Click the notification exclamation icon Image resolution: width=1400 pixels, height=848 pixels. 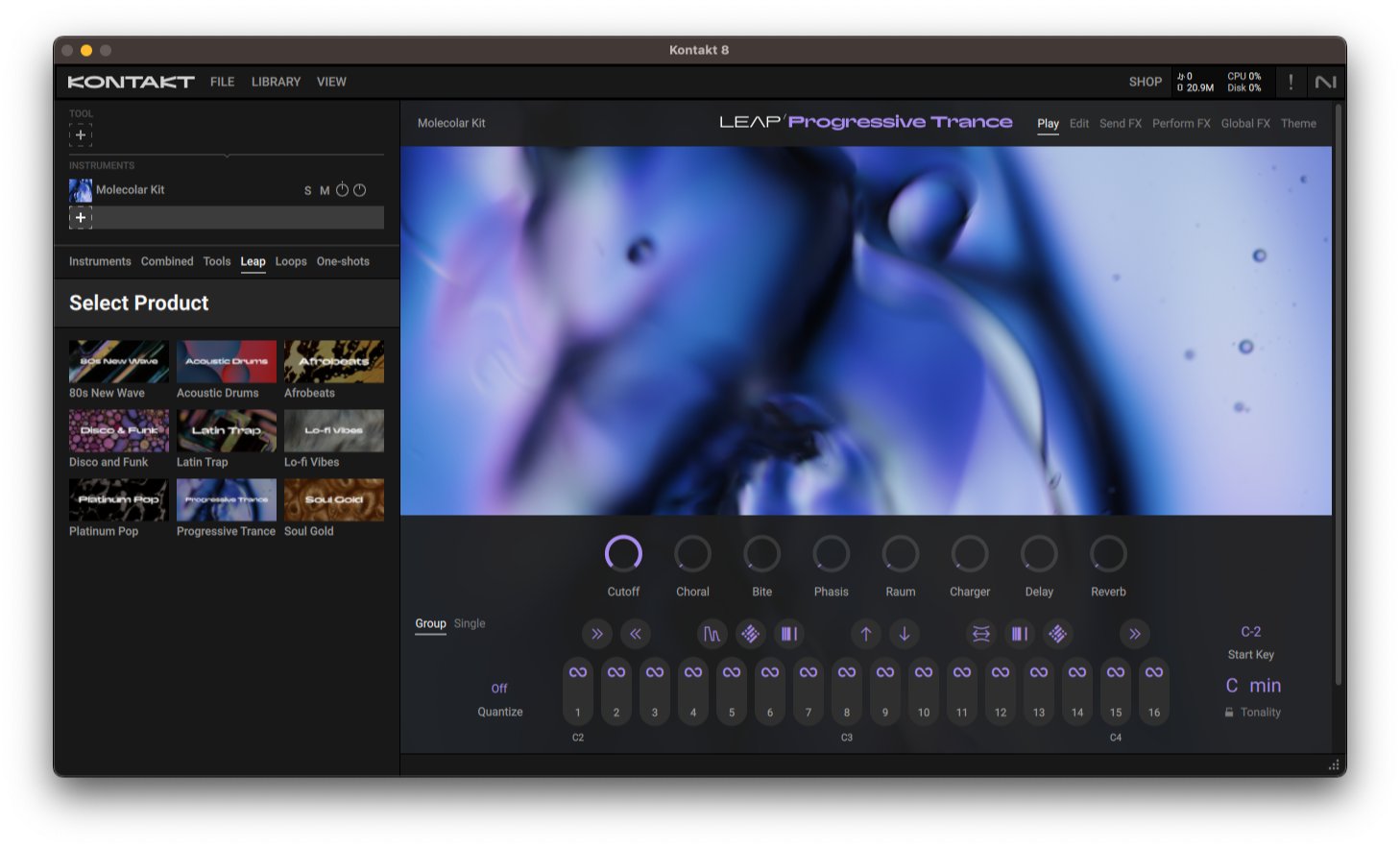1291,82
